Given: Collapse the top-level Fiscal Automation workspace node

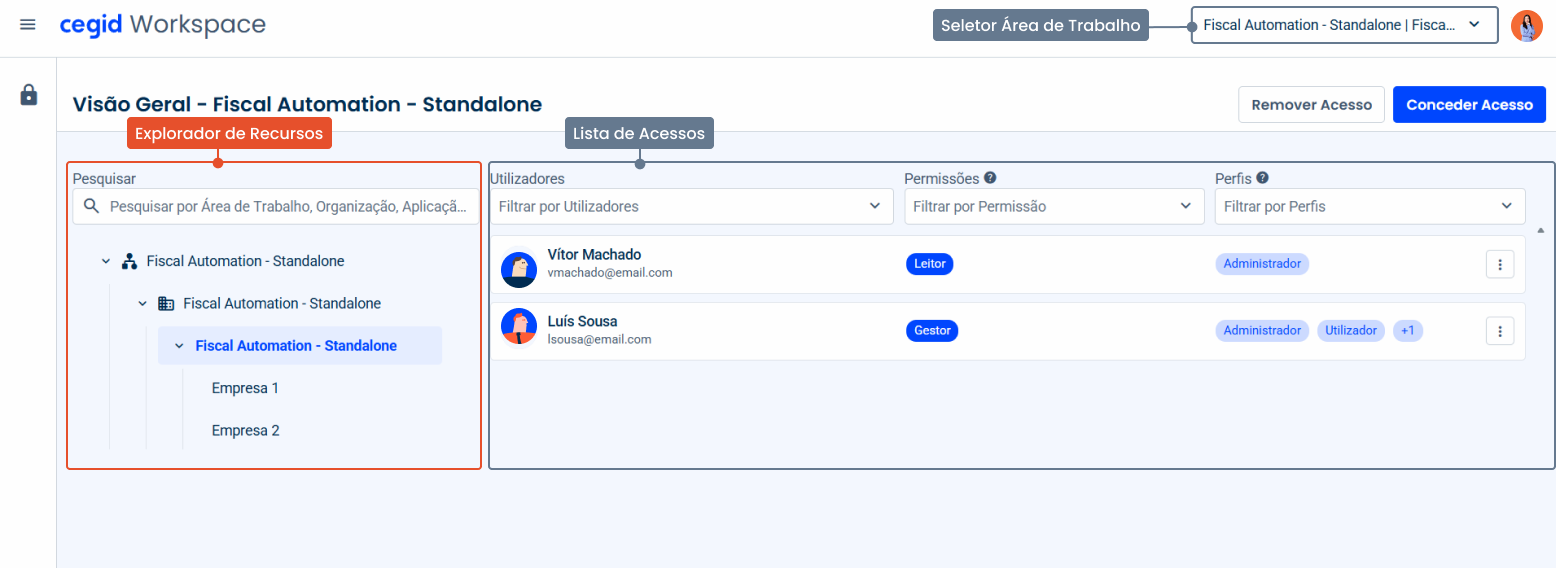Looking at the screenshot, I should (106, 261).
